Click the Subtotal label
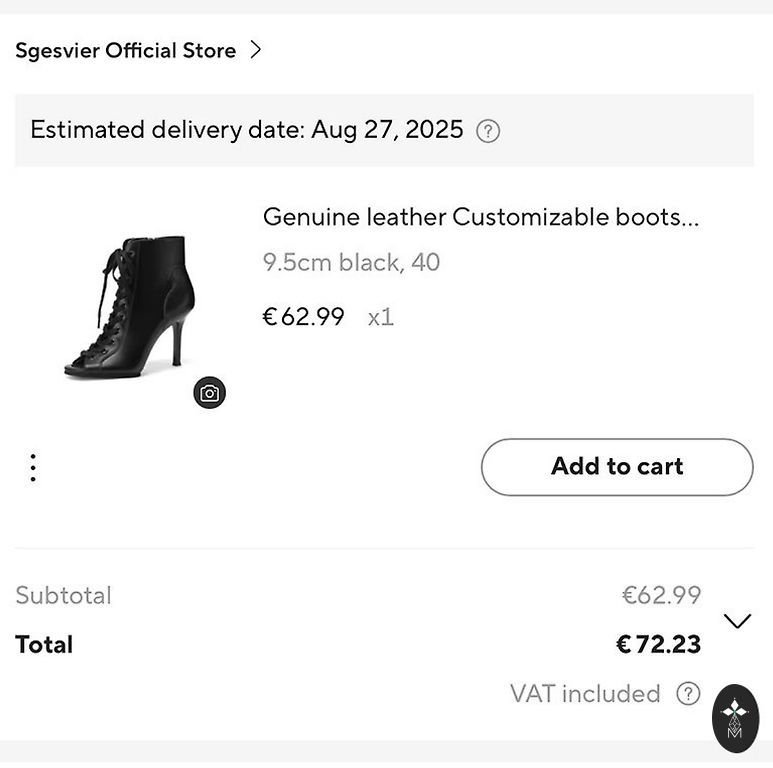The image size is (773, 768). (63, 596)
